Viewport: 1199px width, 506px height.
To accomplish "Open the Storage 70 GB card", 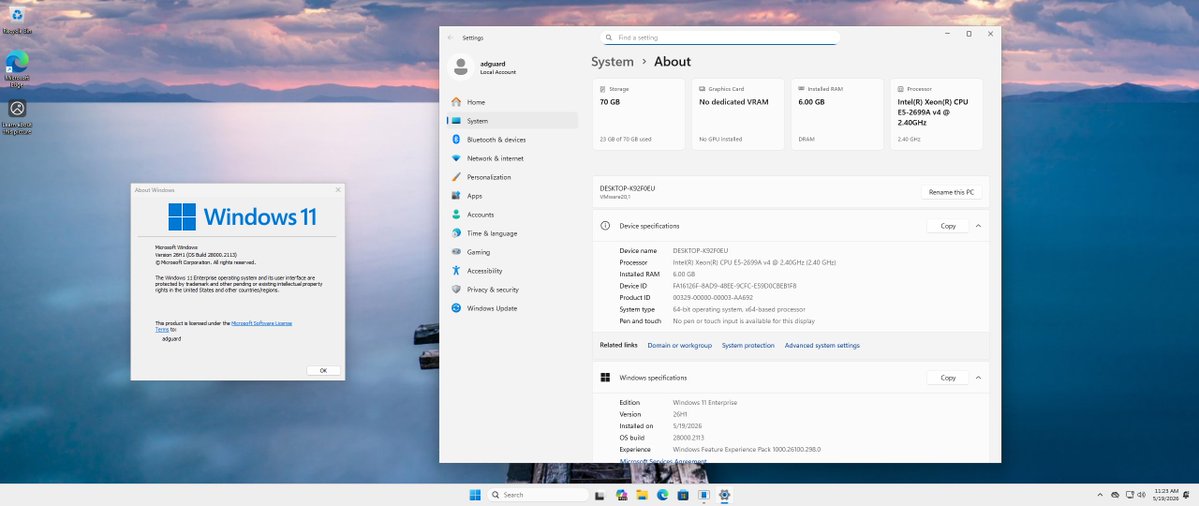I will [x=638, y=114].
